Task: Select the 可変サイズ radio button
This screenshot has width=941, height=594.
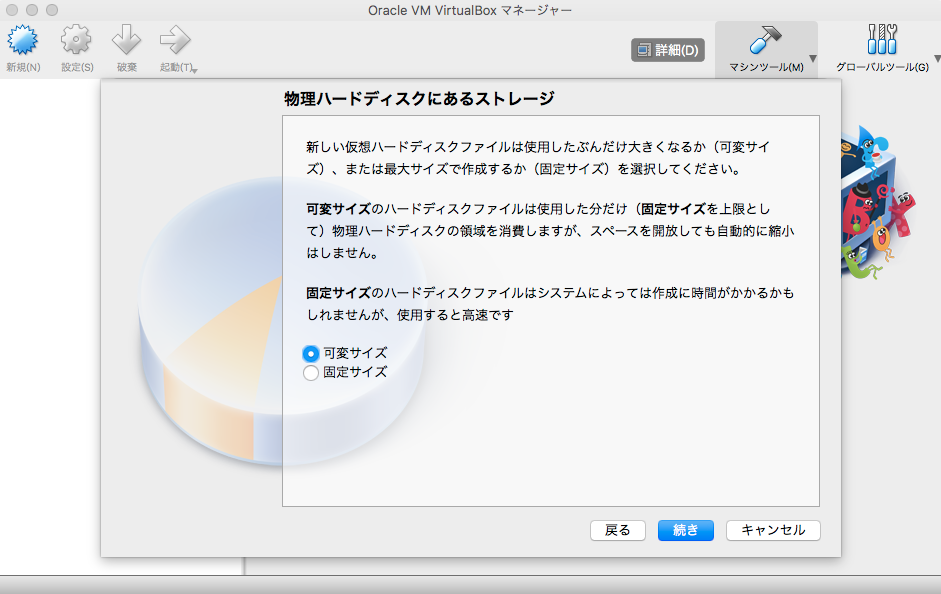Action: coord(310,352)
